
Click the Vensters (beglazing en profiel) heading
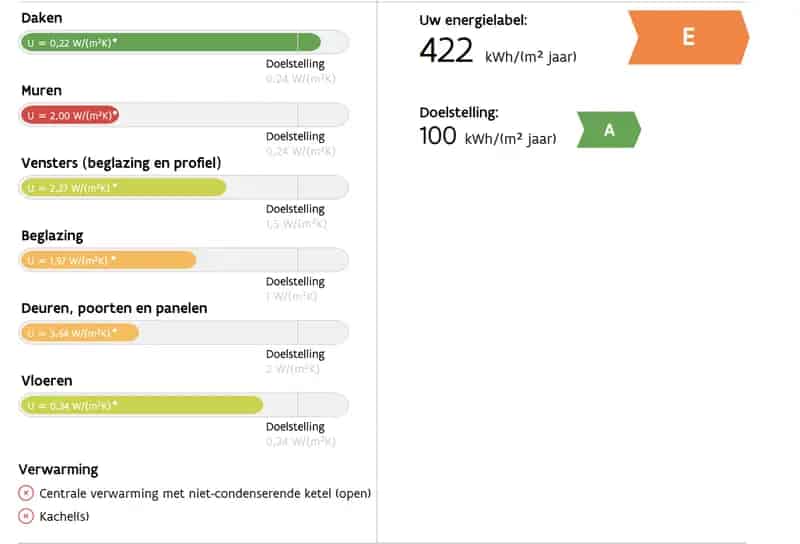pyautogui.click(x=121, y=163)
